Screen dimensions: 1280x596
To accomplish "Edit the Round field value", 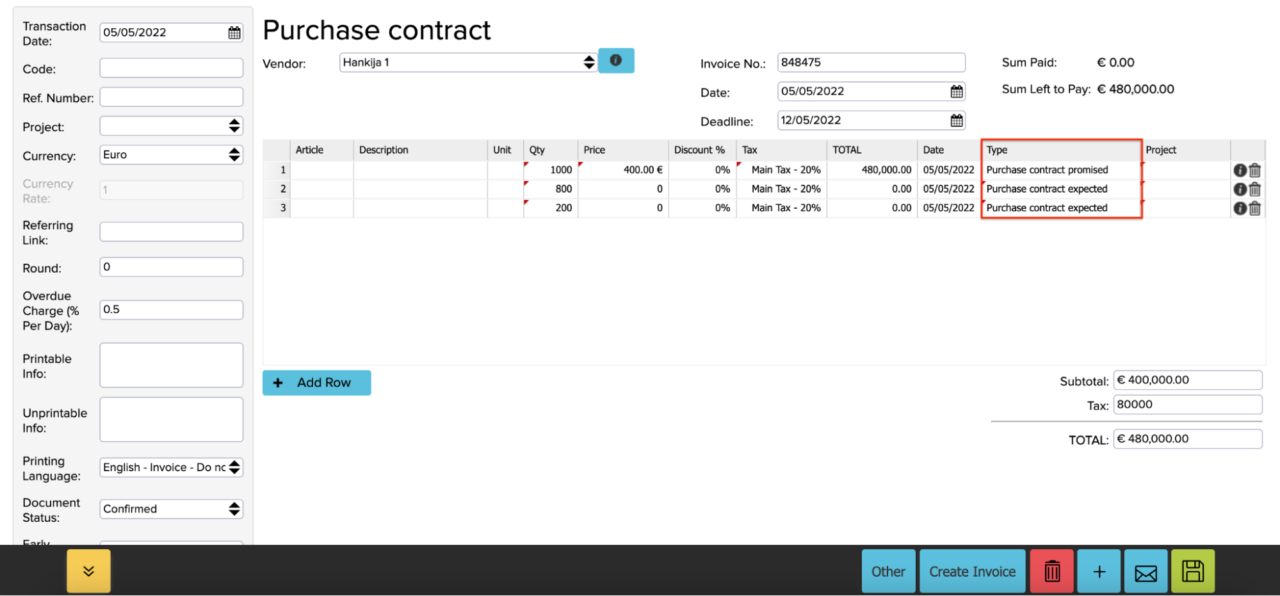I will (171, 267).
